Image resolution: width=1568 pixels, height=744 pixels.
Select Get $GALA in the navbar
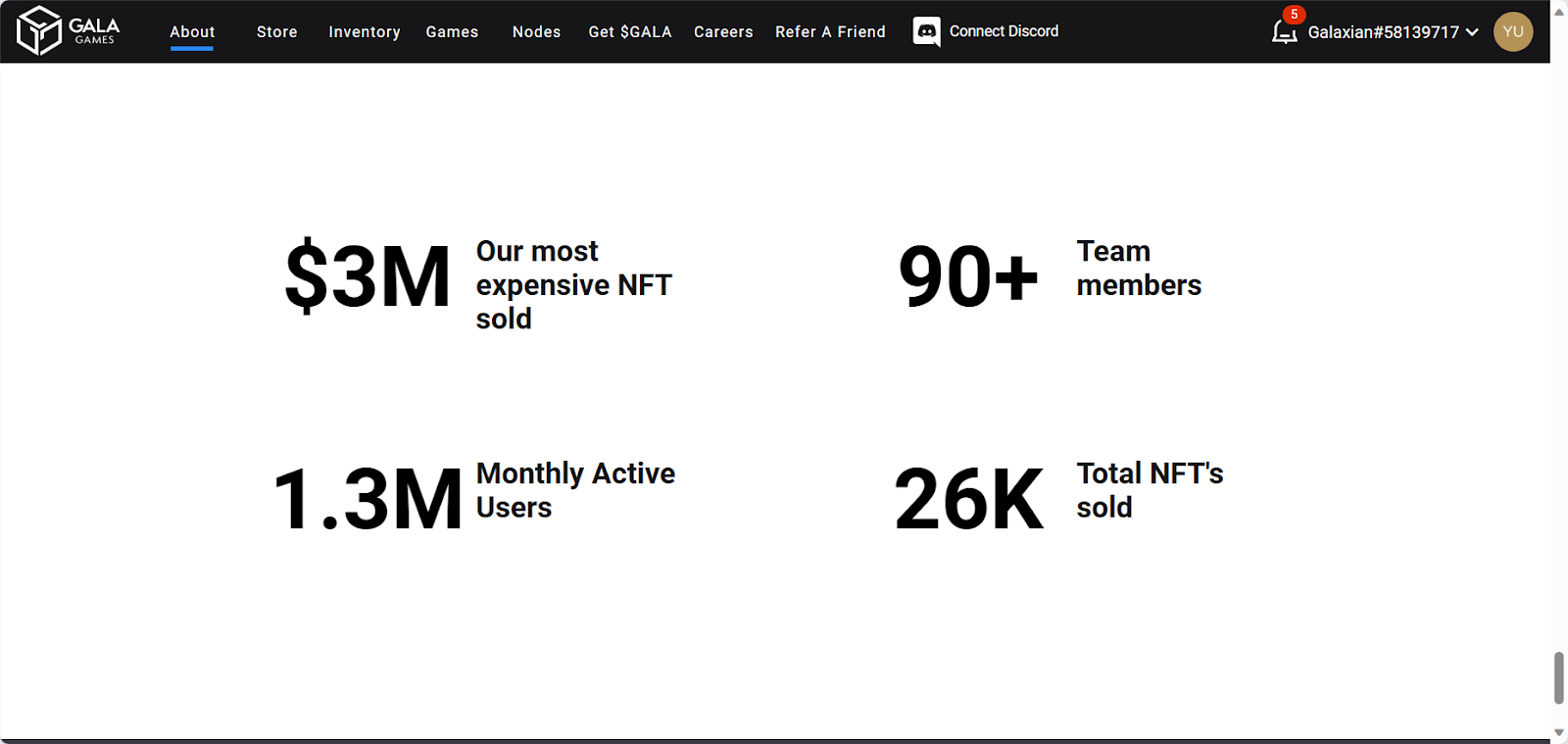[x=629, y=31]
